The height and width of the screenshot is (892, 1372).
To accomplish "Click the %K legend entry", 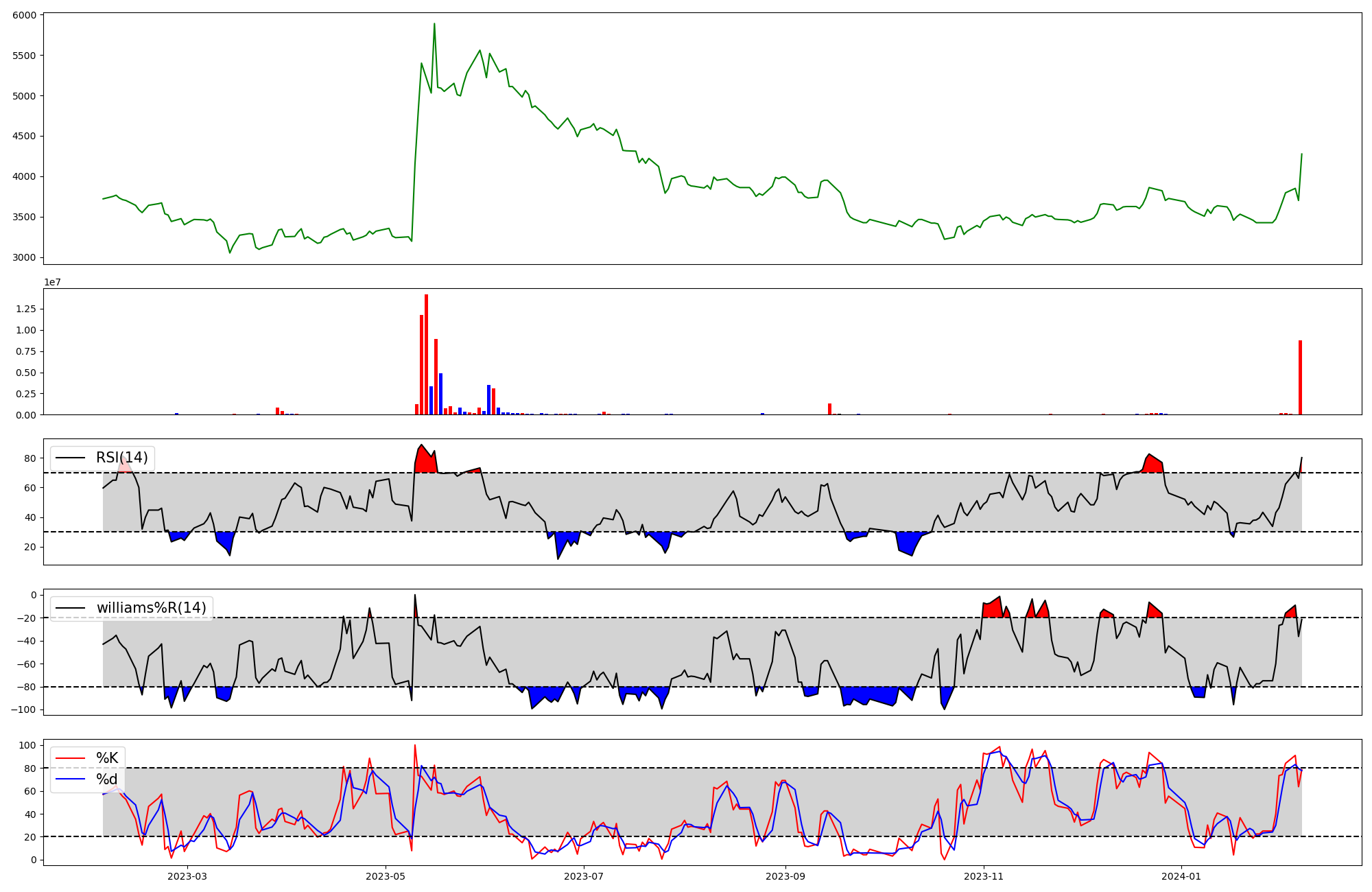I will (107, 758).
